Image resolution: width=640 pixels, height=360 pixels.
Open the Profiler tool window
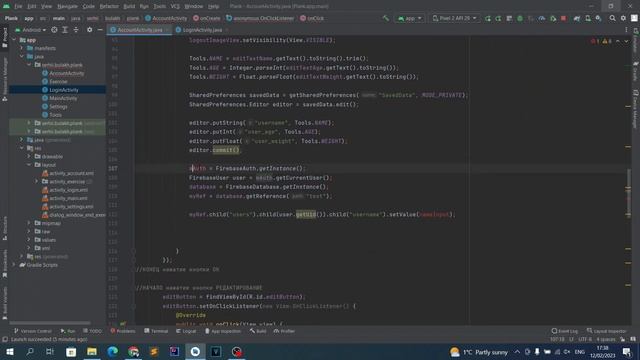tap(284, 331)
